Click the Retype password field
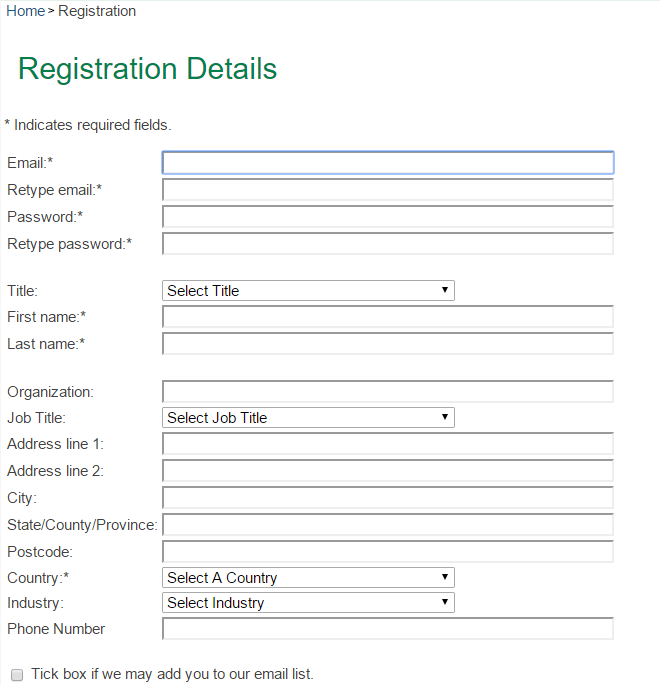The height and width of the screenshot is (685, 660). click(387, 244)
